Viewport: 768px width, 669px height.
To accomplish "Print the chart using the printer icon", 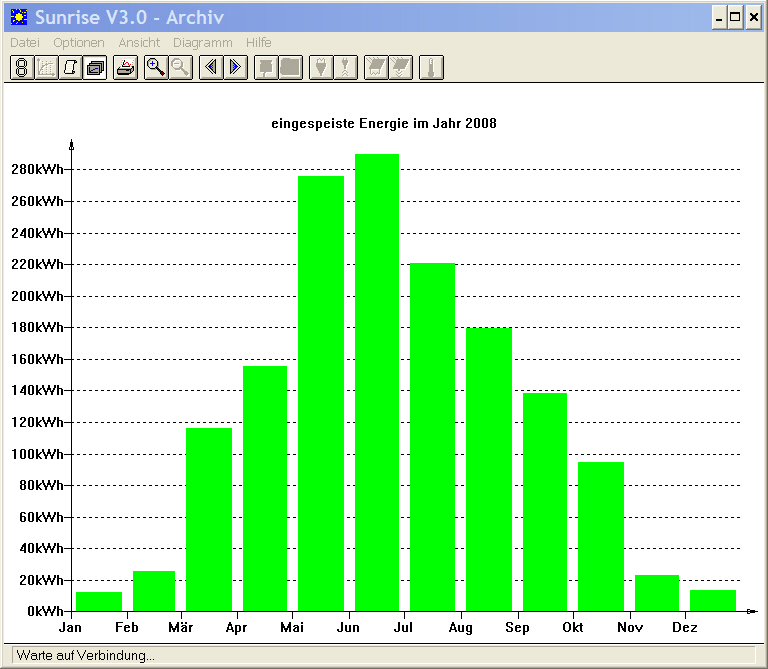I will click(x=125, y=68).
